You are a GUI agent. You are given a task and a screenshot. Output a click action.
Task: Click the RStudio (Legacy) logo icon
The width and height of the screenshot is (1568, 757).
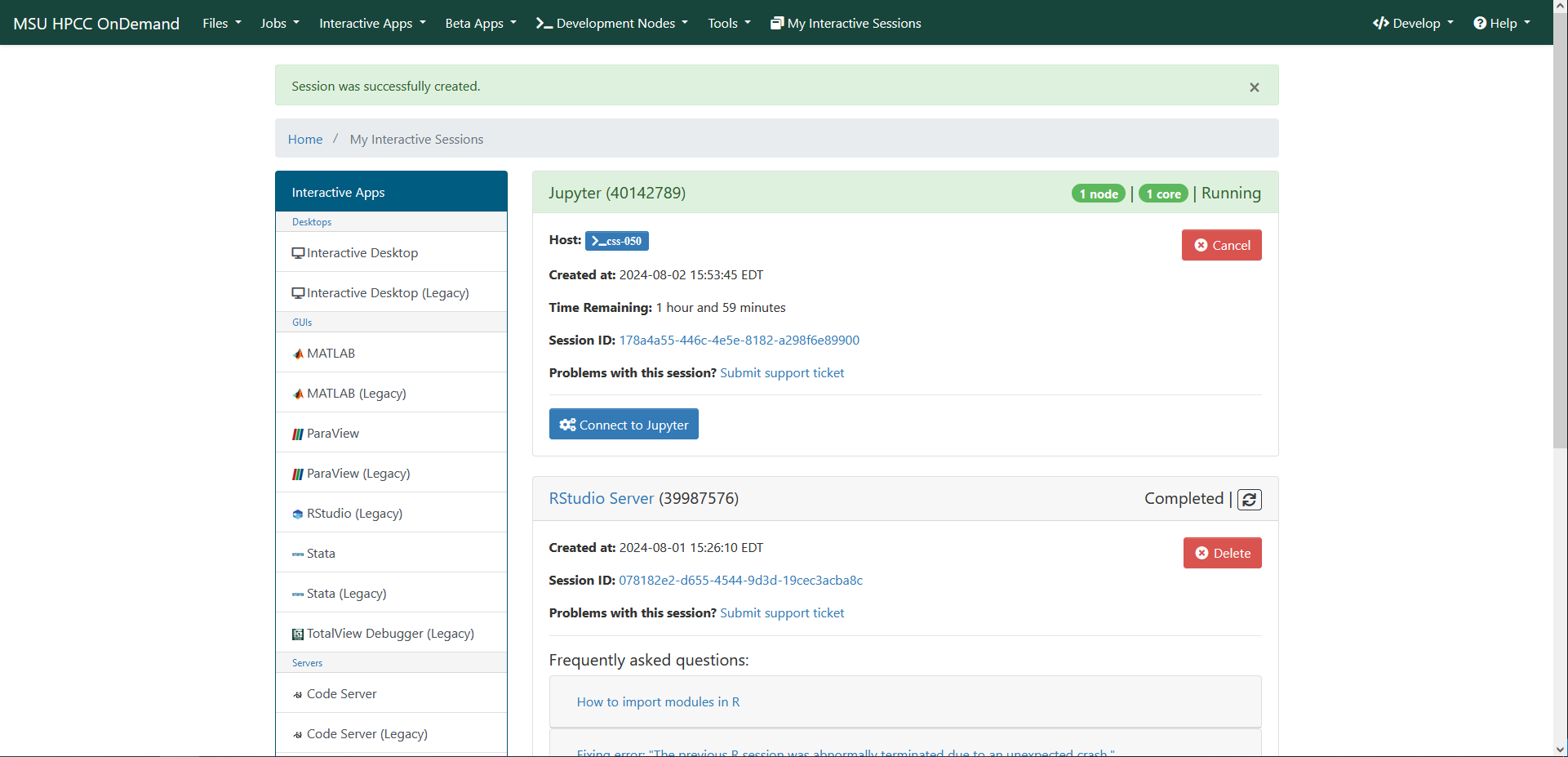coord(298,514)
